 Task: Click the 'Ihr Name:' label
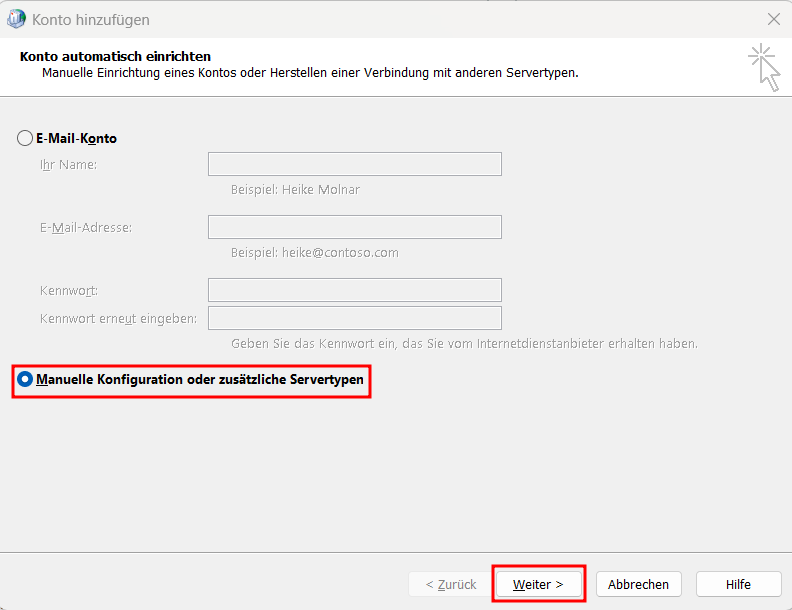[68, 164]
